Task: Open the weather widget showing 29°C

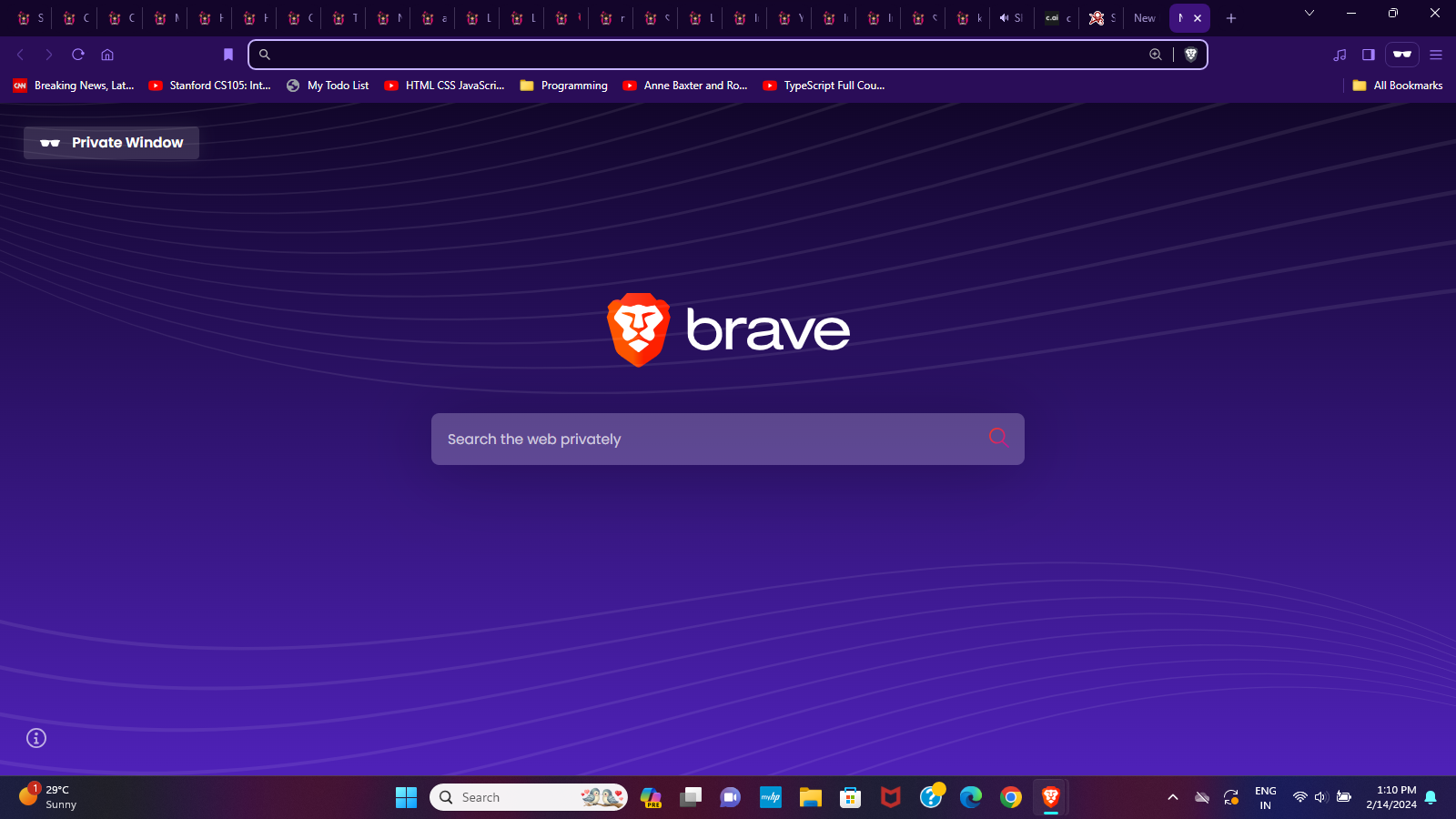Action: pos(50,797)
